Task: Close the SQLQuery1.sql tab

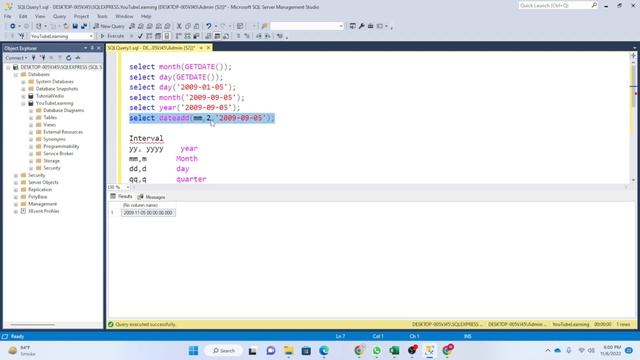Action: coord(208,48)
